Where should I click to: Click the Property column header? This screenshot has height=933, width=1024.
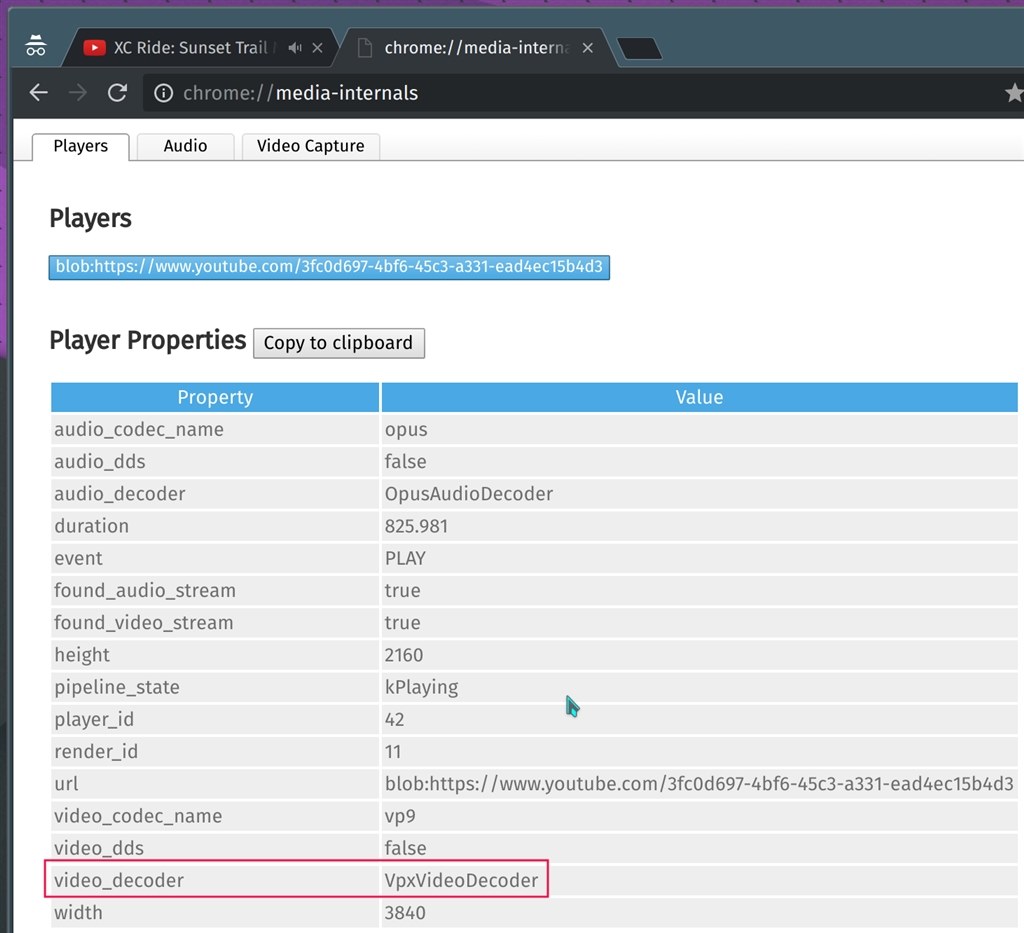215,397
